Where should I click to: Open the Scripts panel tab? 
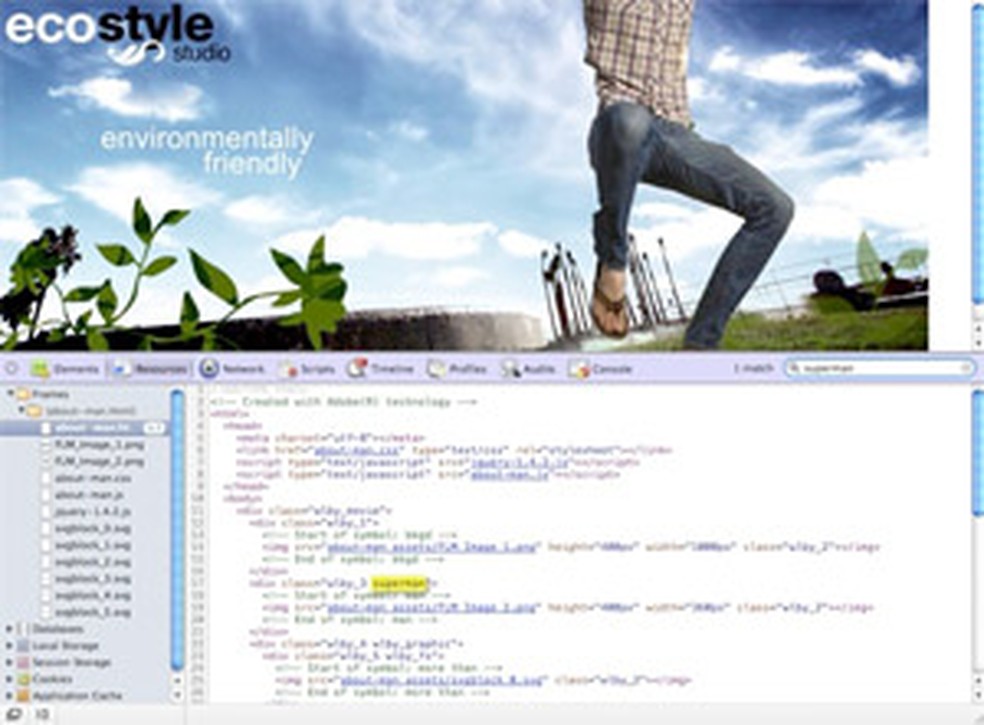308,368
